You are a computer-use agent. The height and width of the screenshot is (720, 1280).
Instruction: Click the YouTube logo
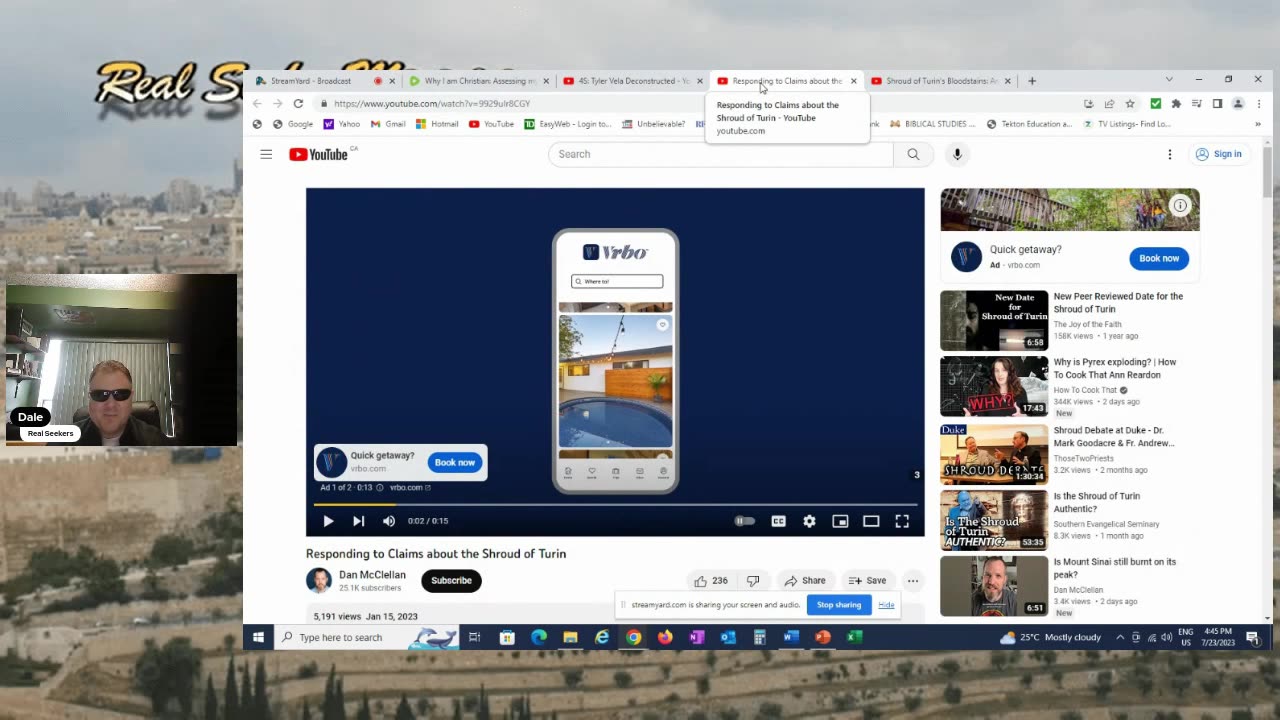319,154
